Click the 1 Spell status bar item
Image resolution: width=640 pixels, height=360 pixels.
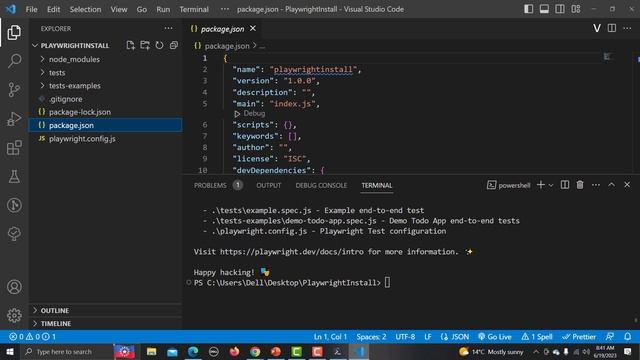click(x=537, y=337)
